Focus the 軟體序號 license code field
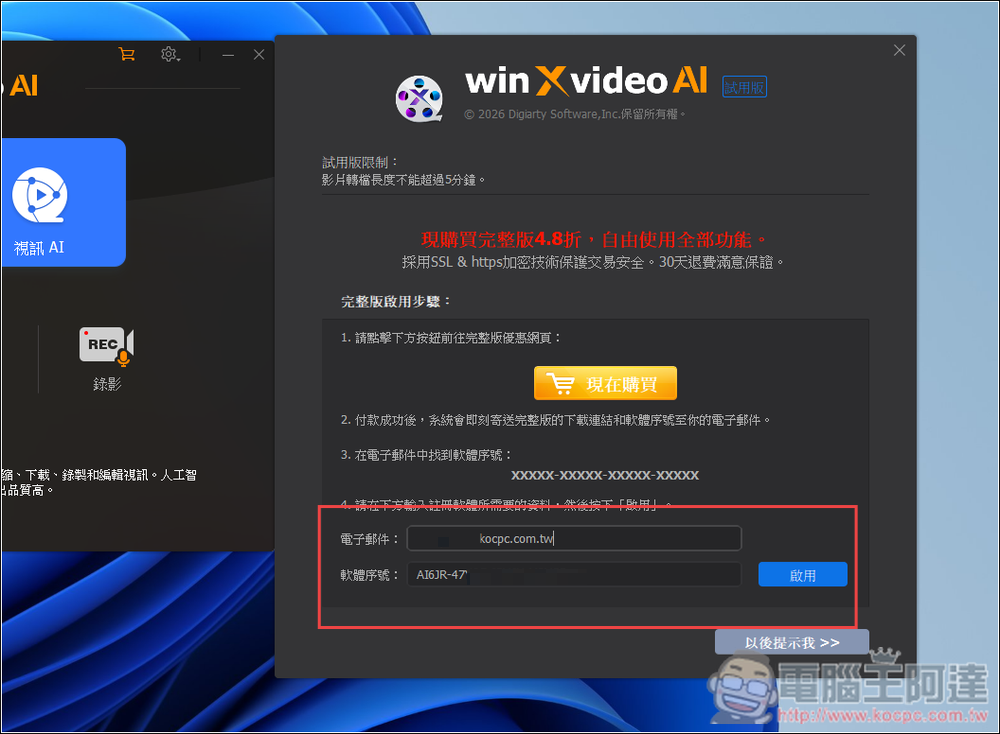Image resolution: width=1000 pixels, height=734 pixels. point(574,575)
